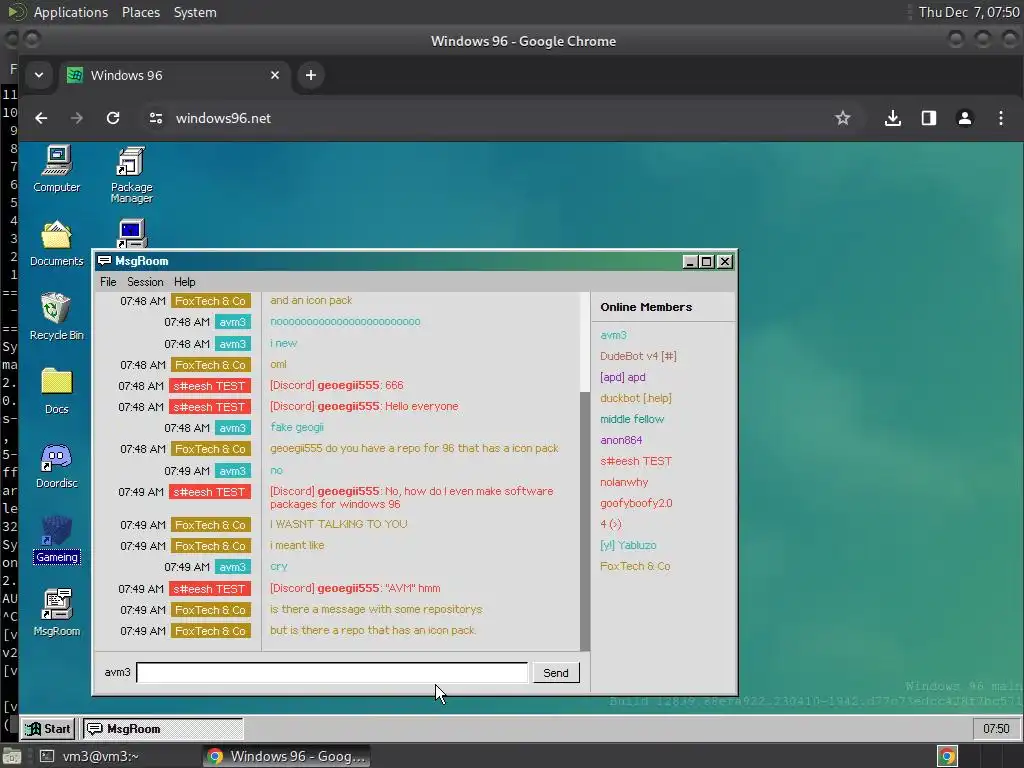
Task: Open the Documents folder icon
Action: [57, 244]
